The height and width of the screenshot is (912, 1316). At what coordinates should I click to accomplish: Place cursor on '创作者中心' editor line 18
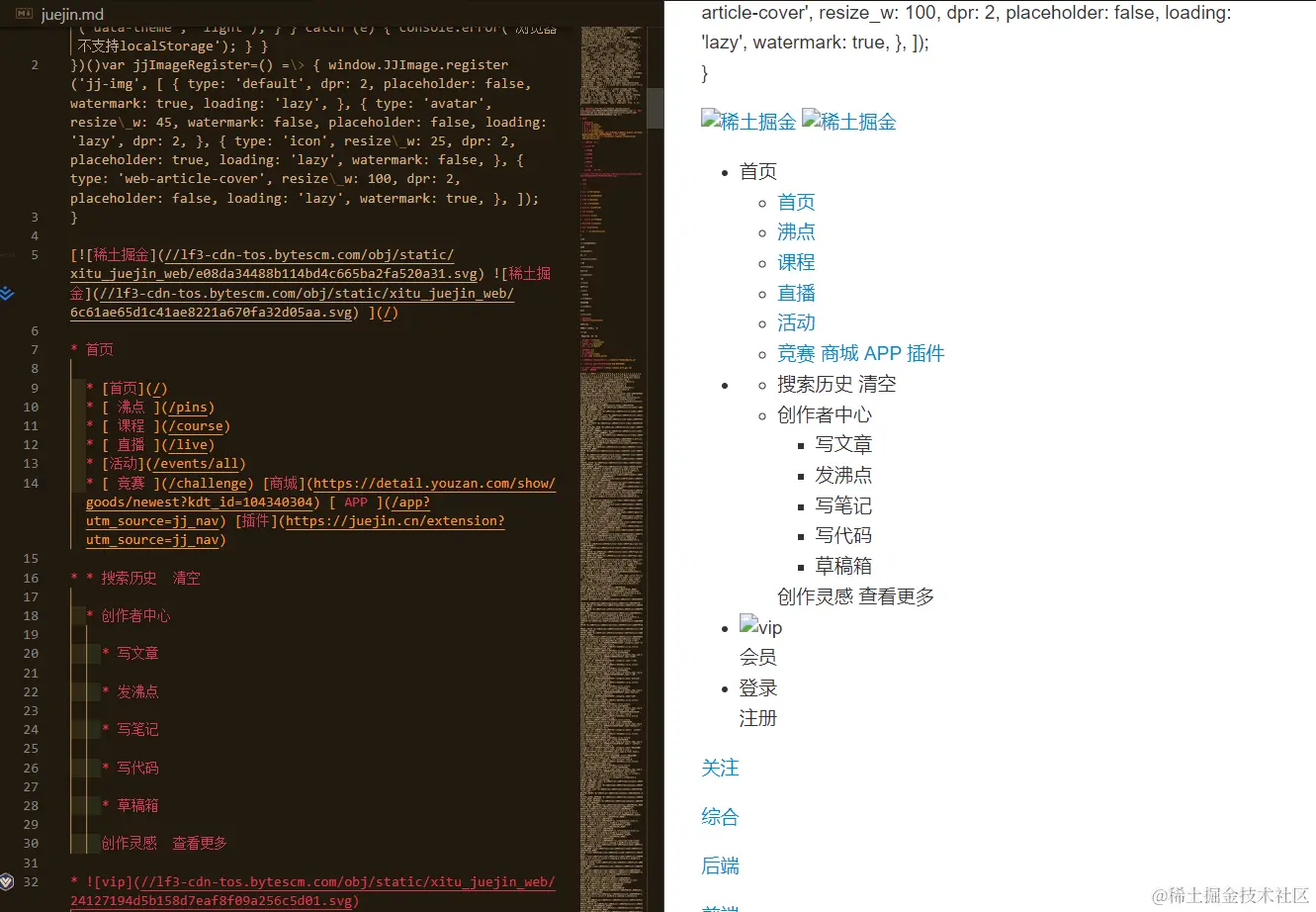pos(135,615)
